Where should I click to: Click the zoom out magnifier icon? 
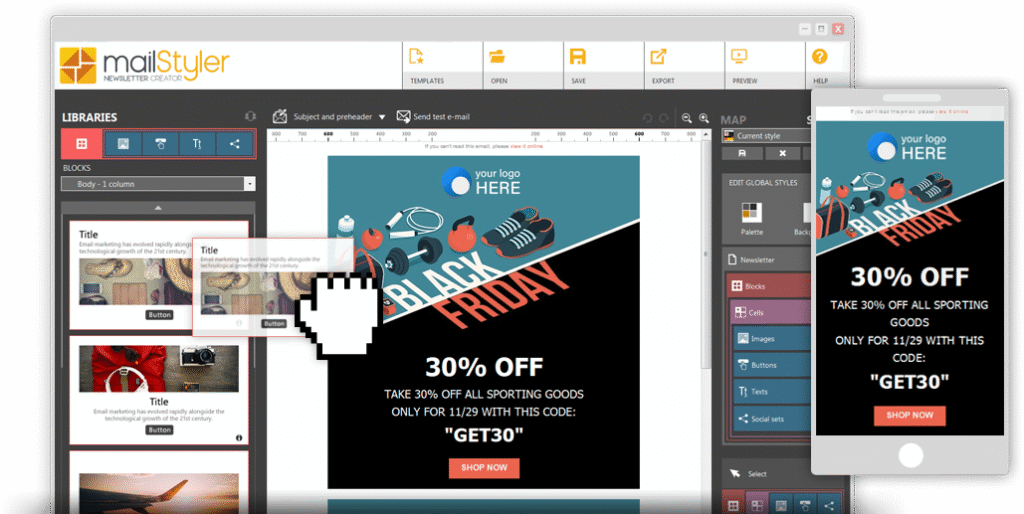pos(687,118)
